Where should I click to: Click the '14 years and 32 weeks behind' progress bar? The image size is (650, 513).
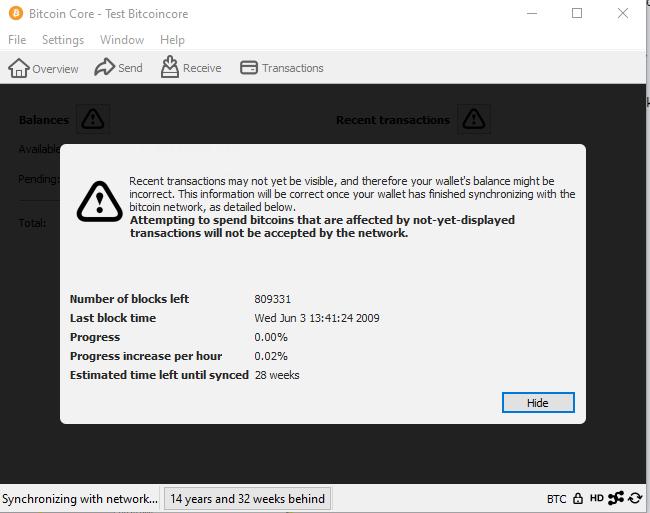pos(247,498)
